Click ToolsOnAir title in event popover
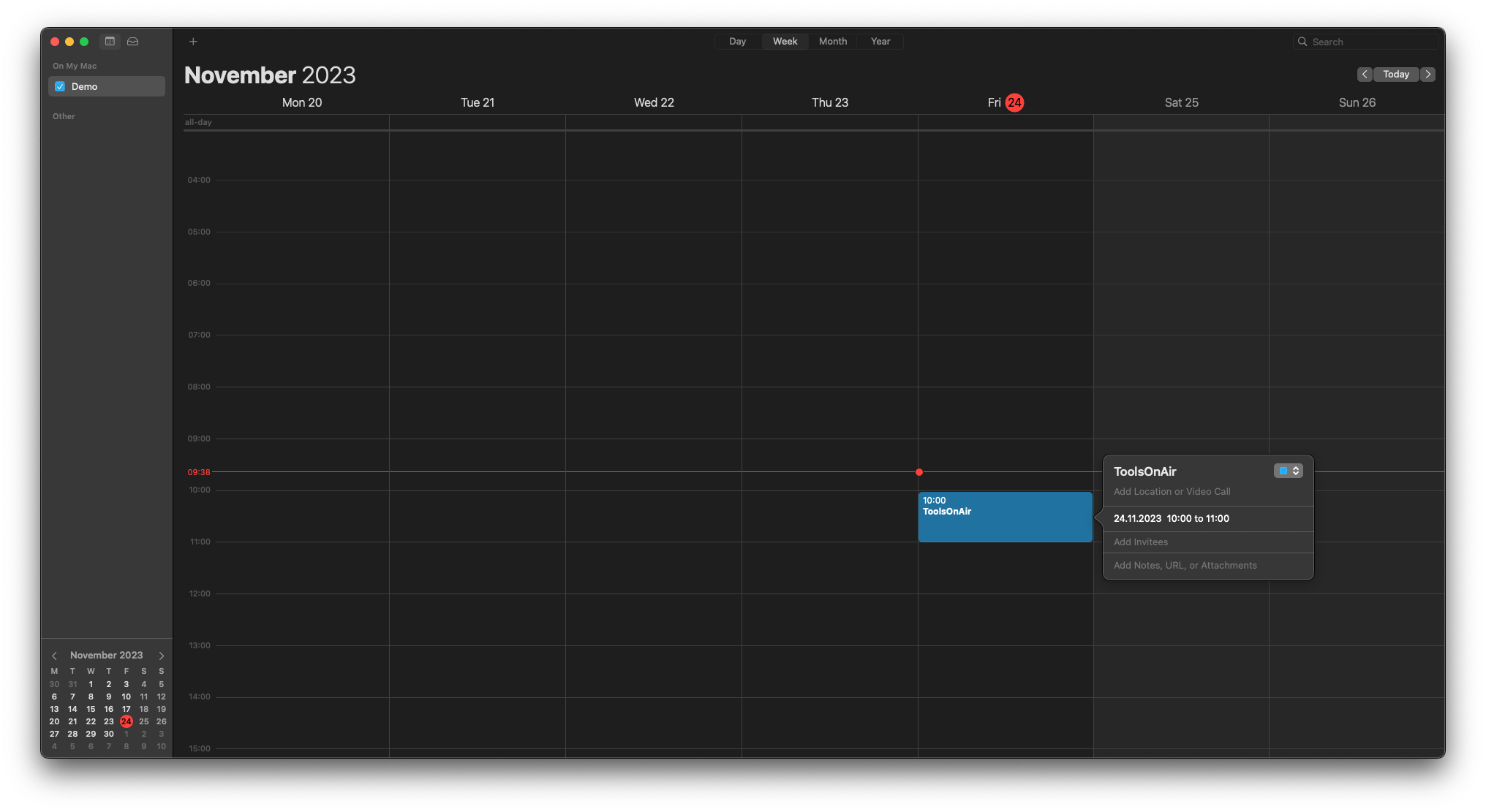The height and width of the screenshot is (812, 1486). (x=1145, y=471)
